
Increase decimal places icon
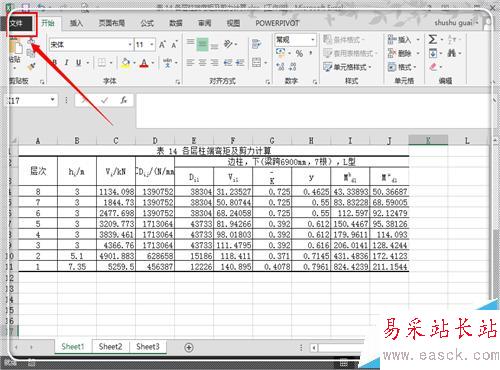pos(280,67)
